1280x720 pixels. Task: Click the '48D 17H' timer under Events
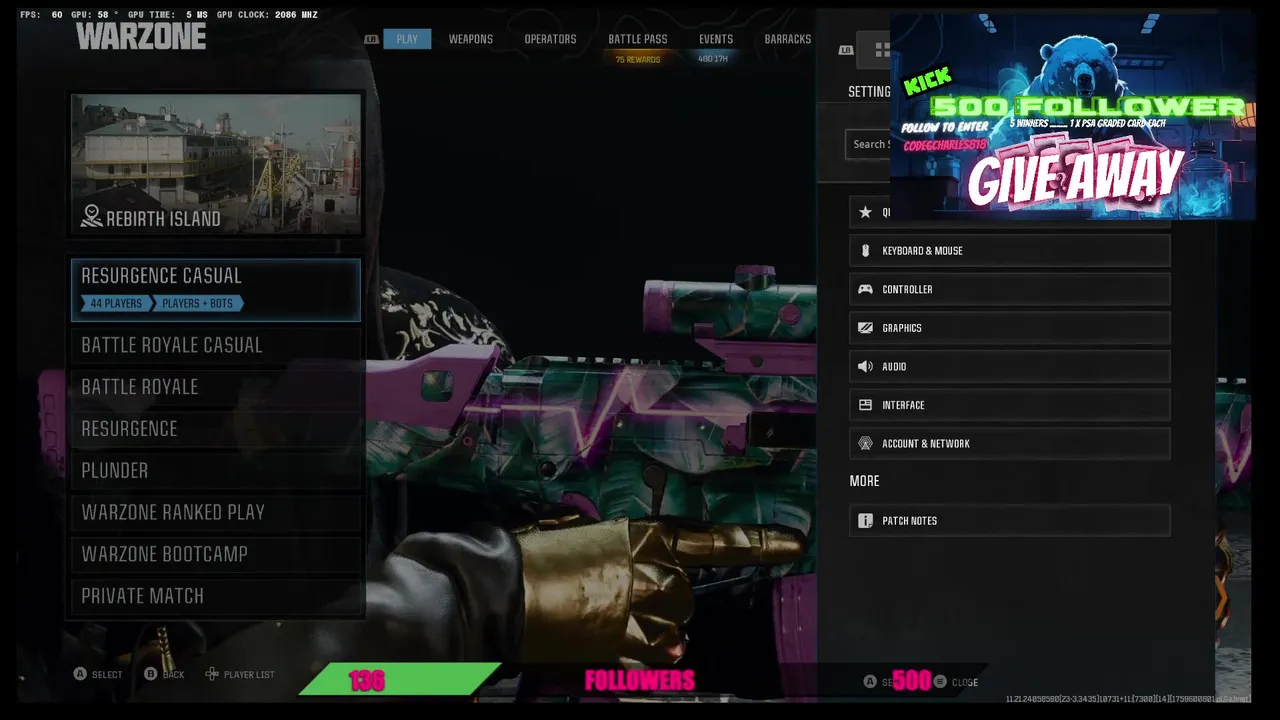(x=713, y=59)
